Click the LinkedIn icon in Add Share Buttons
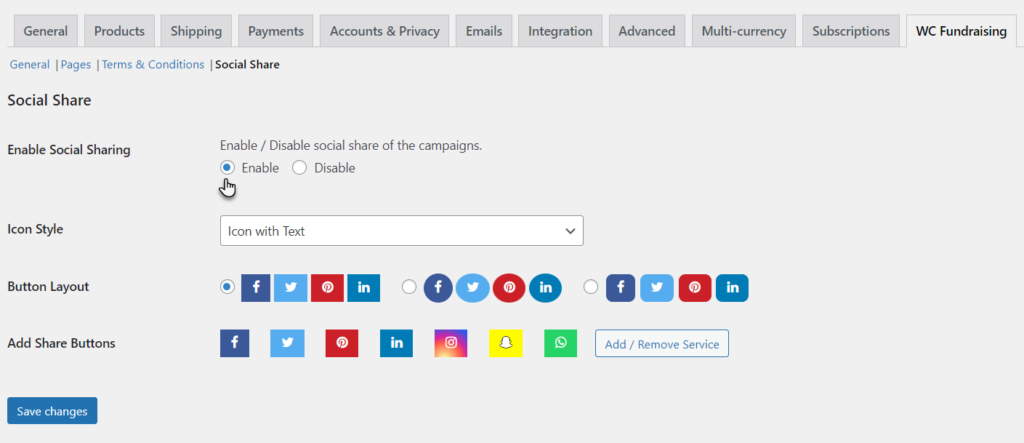The width and height of the screenshot is (1024, 443). [396, 343]
